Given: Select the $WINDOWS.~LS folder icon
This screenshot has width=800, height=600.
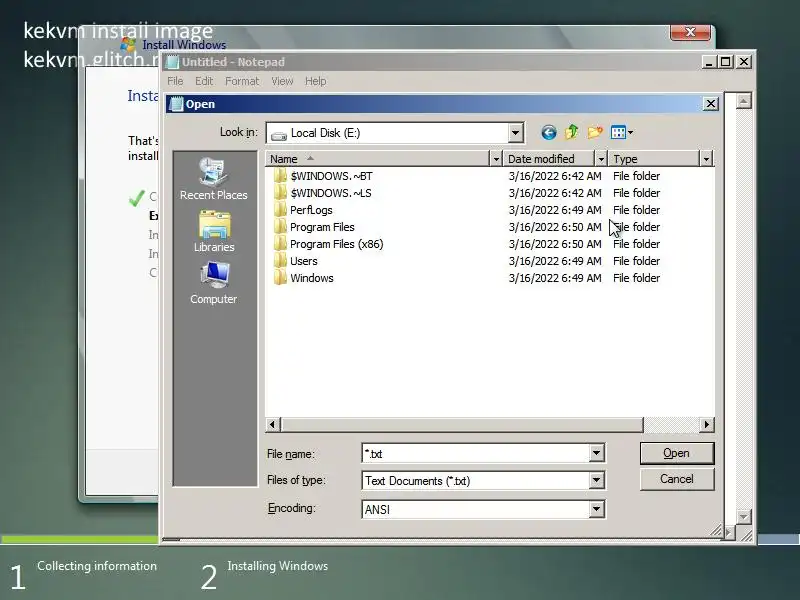Looking at the screenshot, I should pyautogui.click(x=280, y=193).
